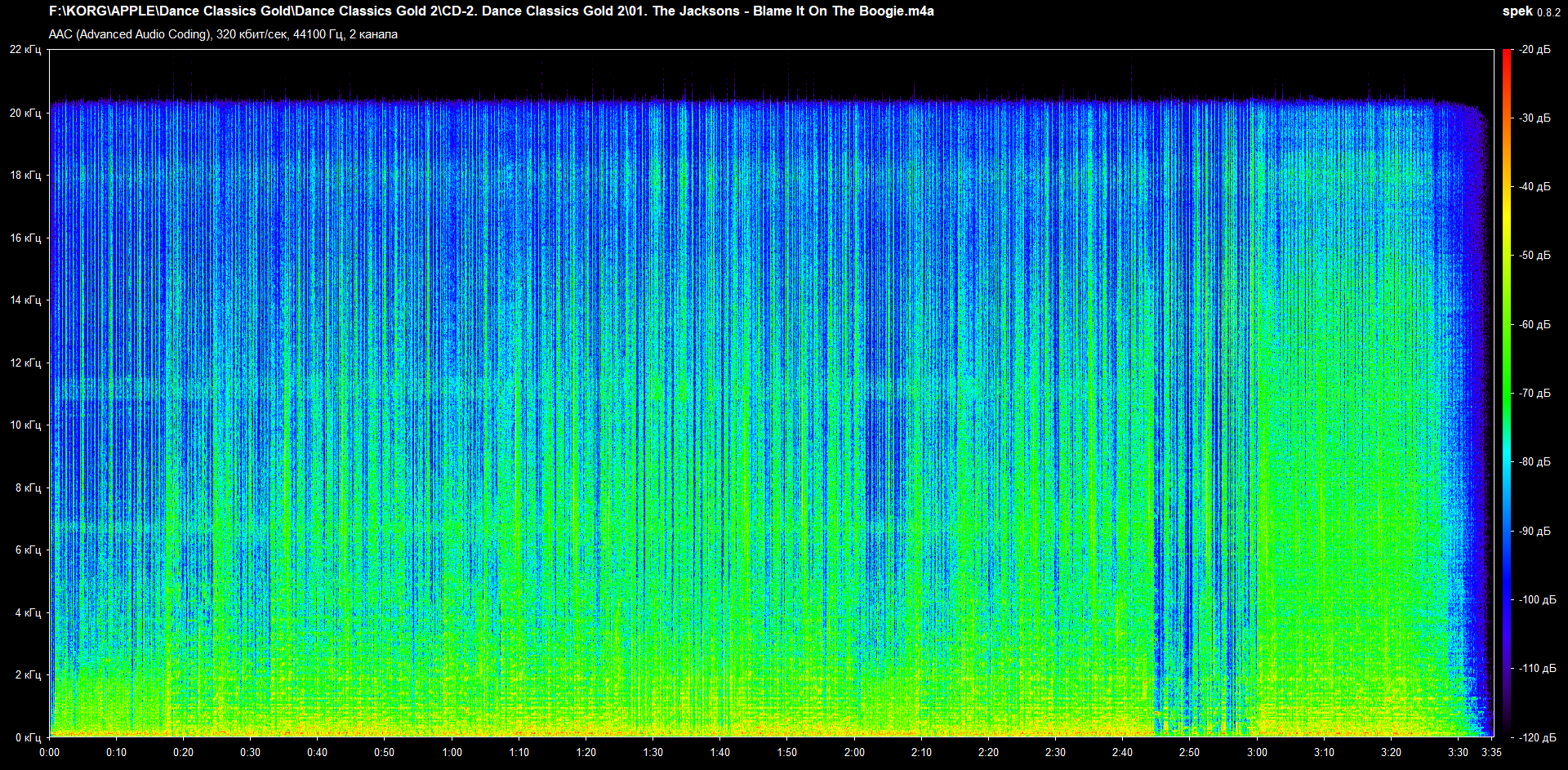
Task: Click the 2:50 time axis label
Action: pos(1189,752)
